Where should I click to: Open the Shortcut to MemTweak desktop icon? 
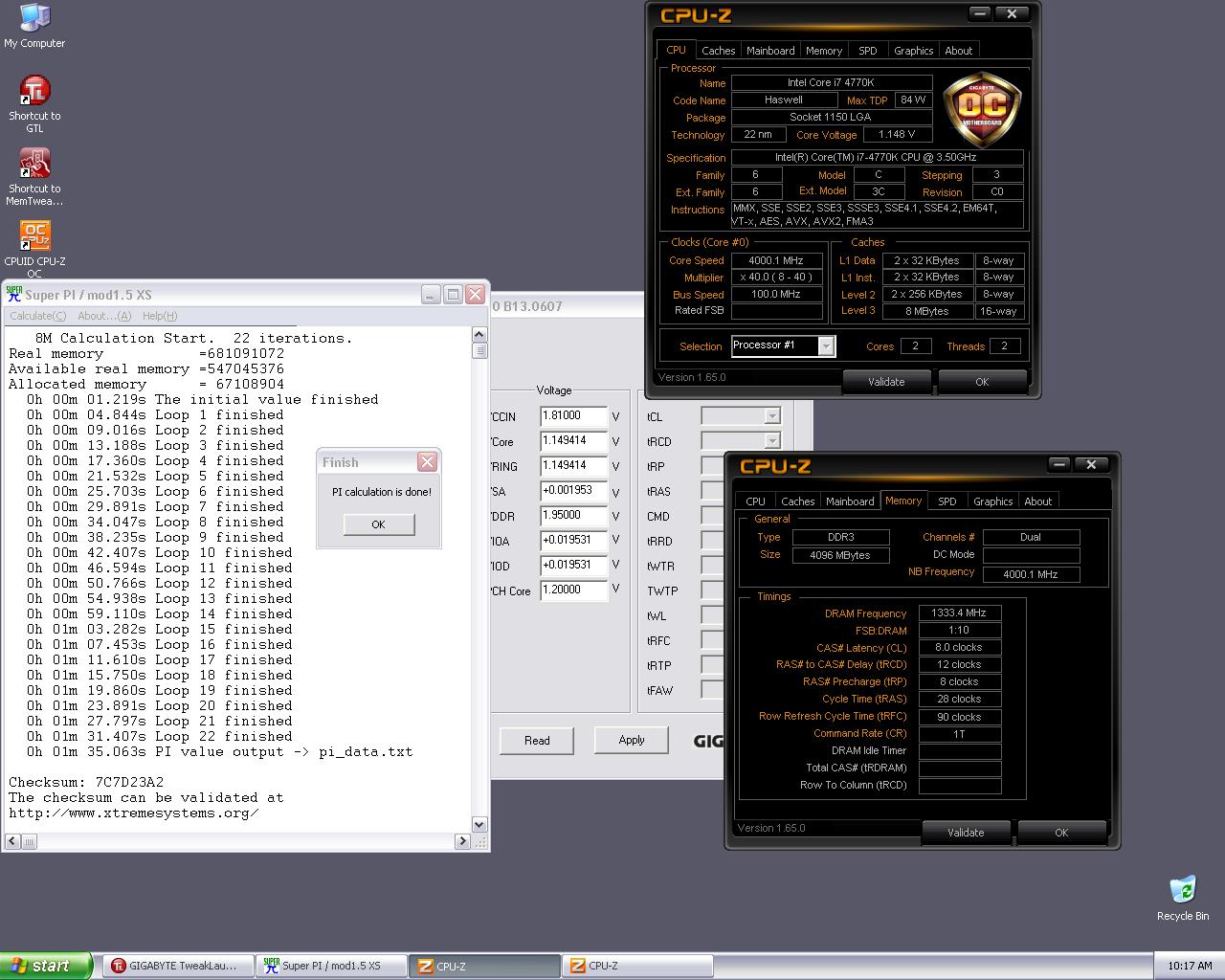[x=34, y=177]
